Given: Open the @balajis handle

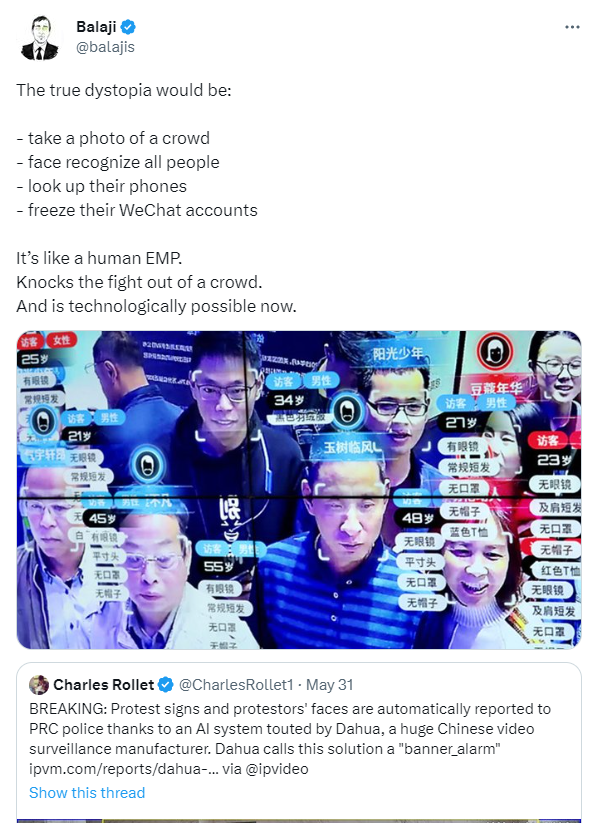Looking at the screenshot, I should pyautogui.click(x=106, y=47).
